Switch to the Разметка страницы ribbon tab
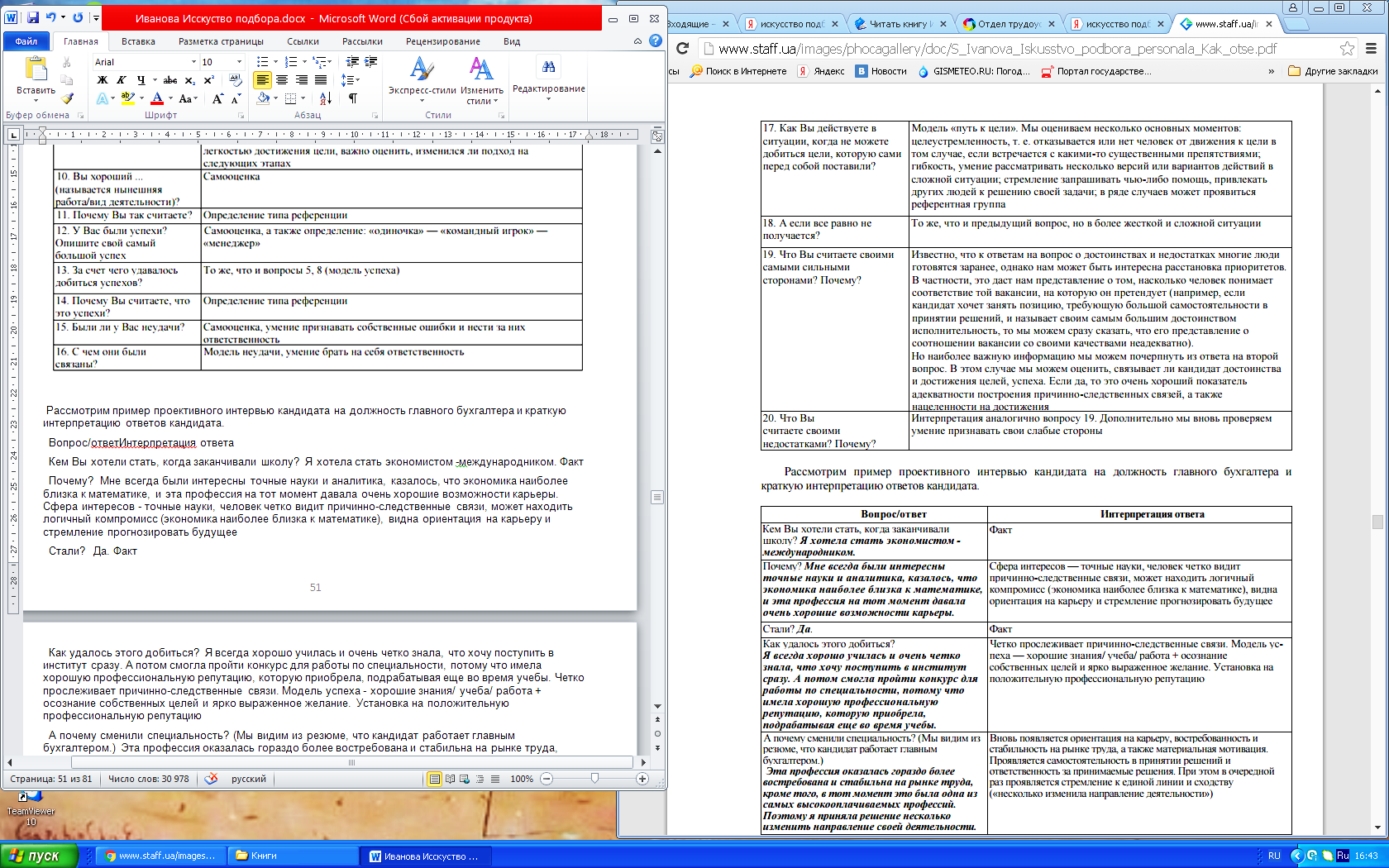 coord(221,41)
